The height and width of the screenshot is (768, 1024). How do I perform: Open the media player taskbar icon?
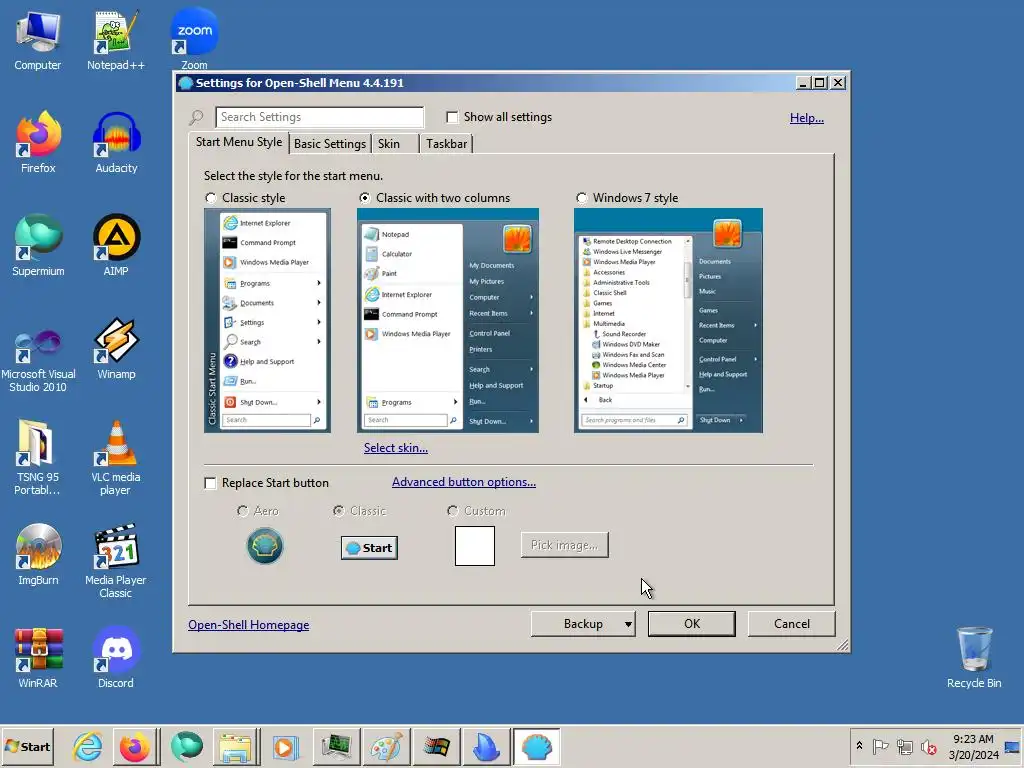285,746
